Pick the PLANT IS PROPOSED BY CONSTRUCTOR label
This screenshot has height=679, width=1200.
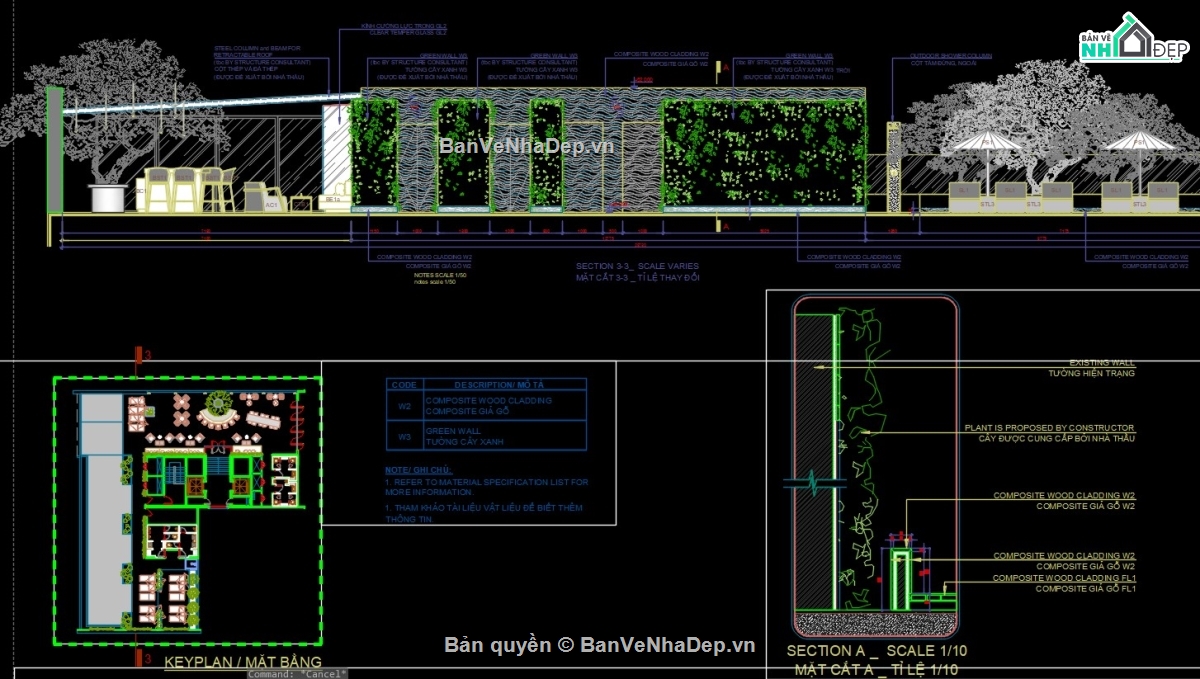point(1049,428)
